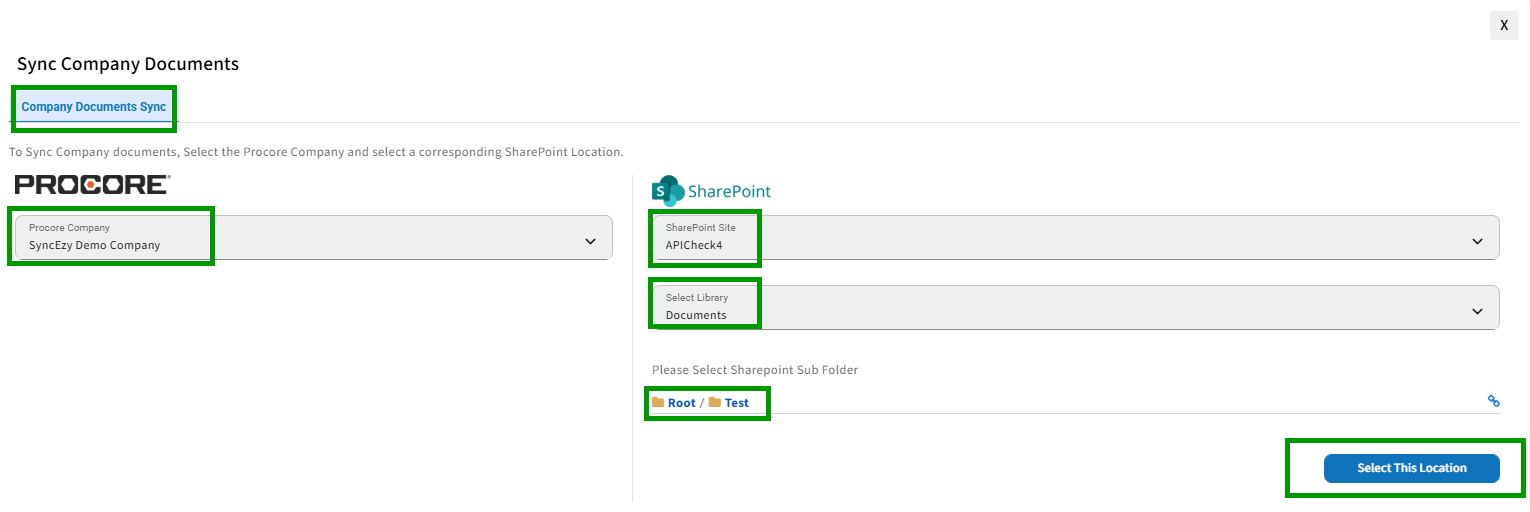The height and width of the screenshot is (512, 1530).
Task: Click the SharePoint wordmark text
Action: [729, 191]
